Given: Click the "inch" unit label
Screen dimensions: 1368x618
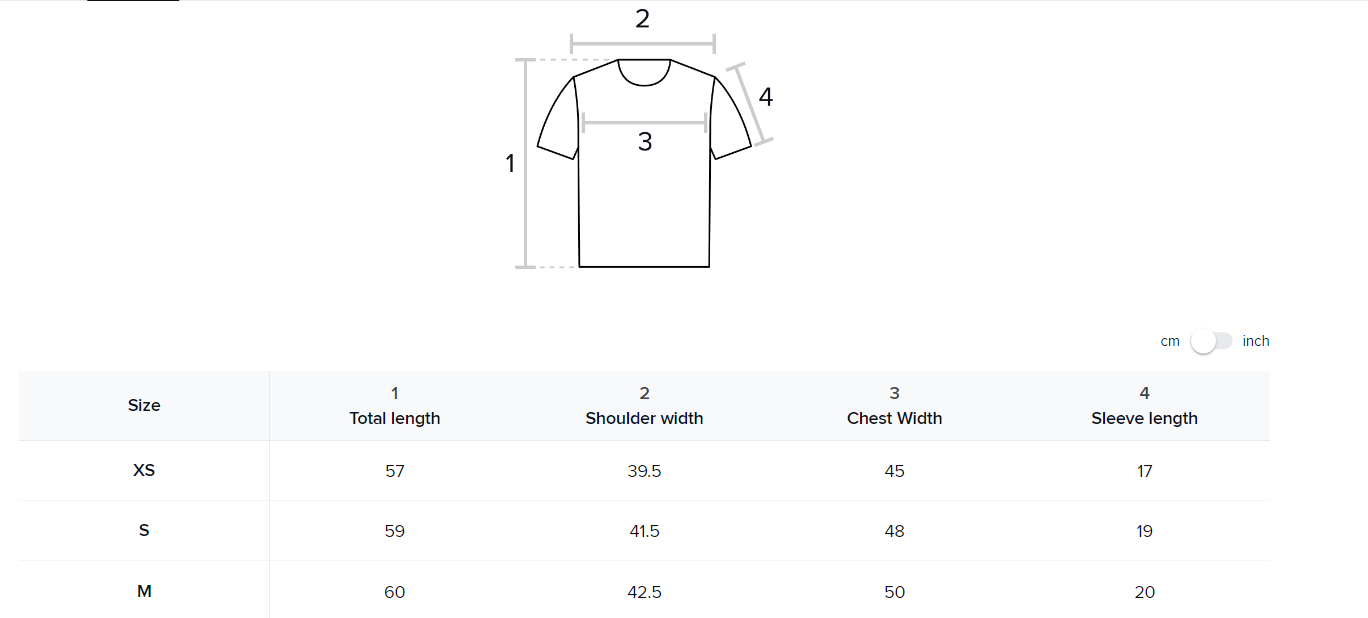Looking at the screenshot, I should point(1256,341).
